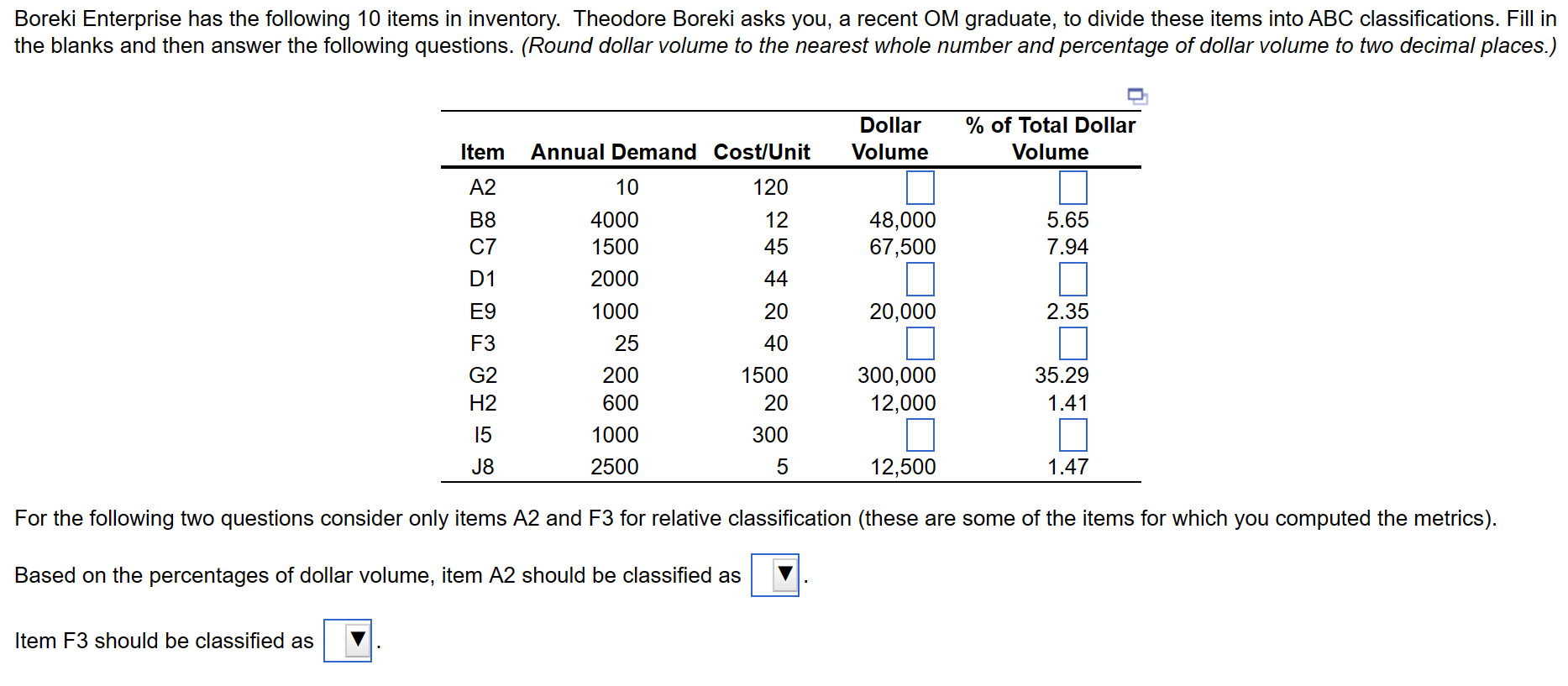Click the '35.29' percentage for G2

(x=1062, y=375)
